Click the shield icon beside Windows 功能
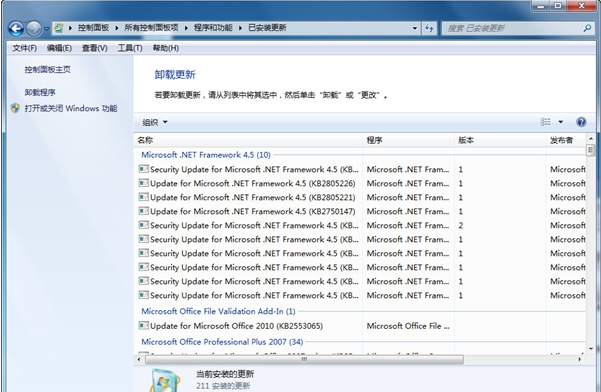The height and width of the screenshot is (392, 601). click(x=15, y=108)
